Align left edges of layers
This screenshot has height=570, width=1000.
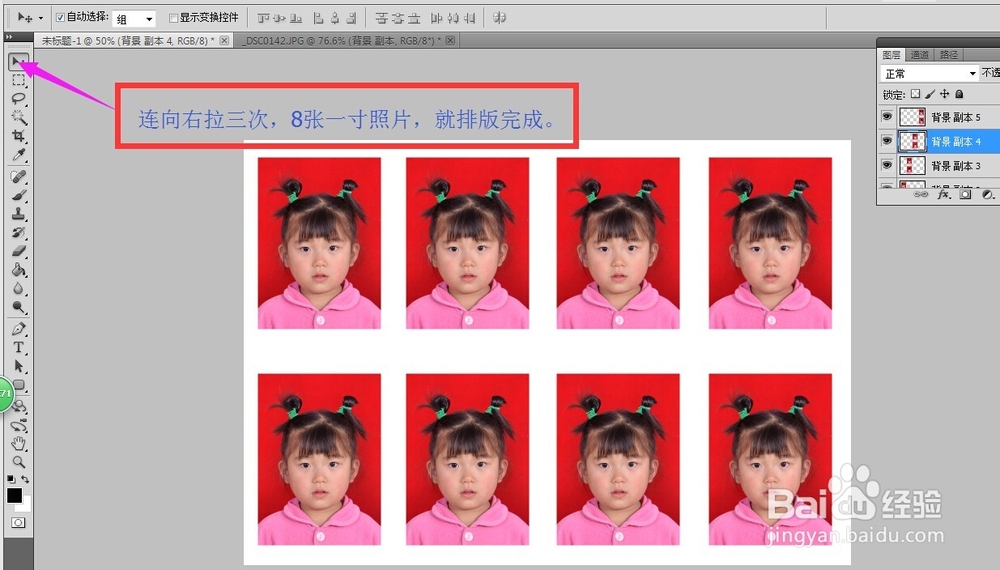pyautogui.click(x=318, y=18)
